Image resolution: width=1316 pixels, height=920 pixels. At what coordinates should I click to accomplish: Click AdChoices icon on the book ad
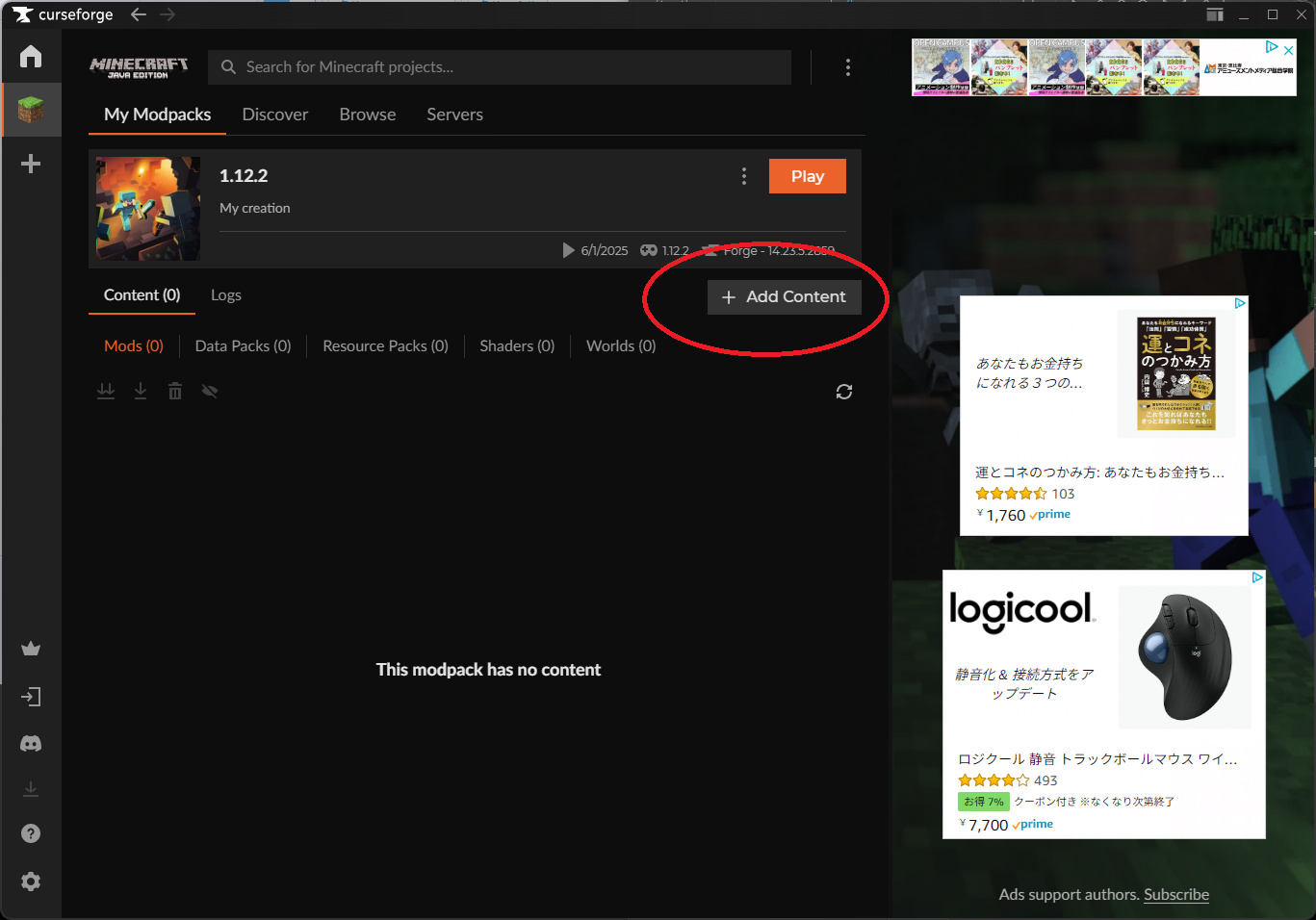(x=1240, y=303)
